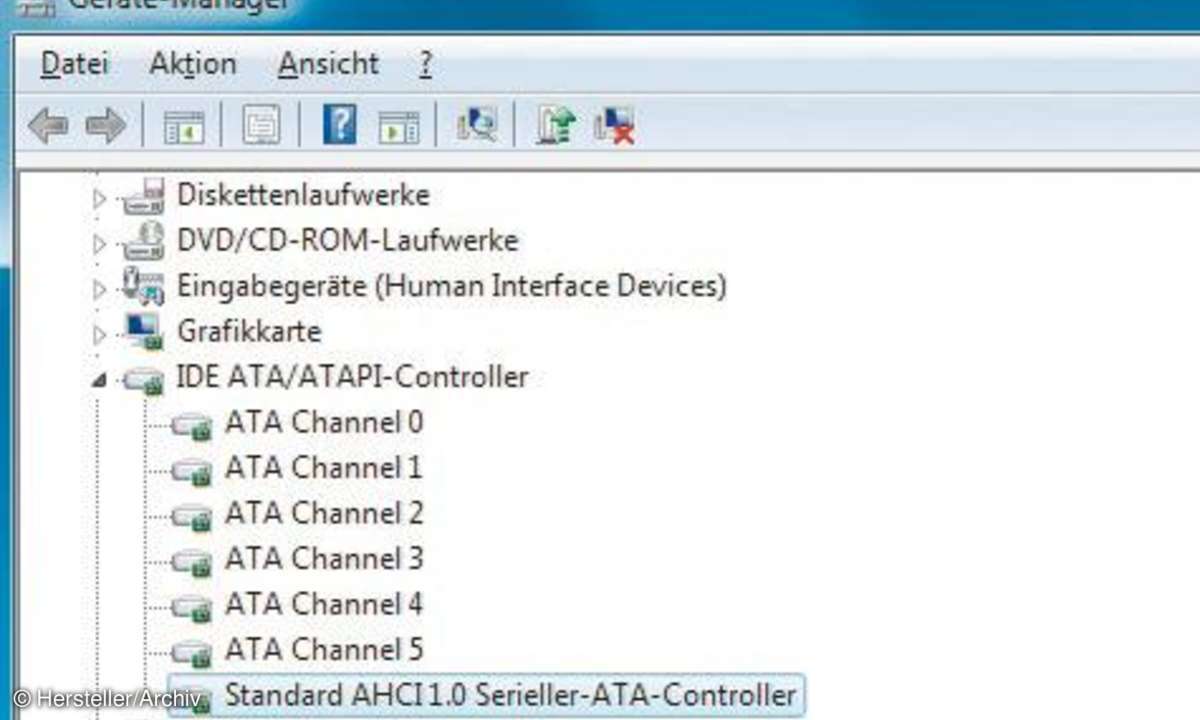Select the IDE ATA/ATAPI-Controller label
Image resolution: width=1200 pixels, height=720 pixels.
(x=352, y=377)
